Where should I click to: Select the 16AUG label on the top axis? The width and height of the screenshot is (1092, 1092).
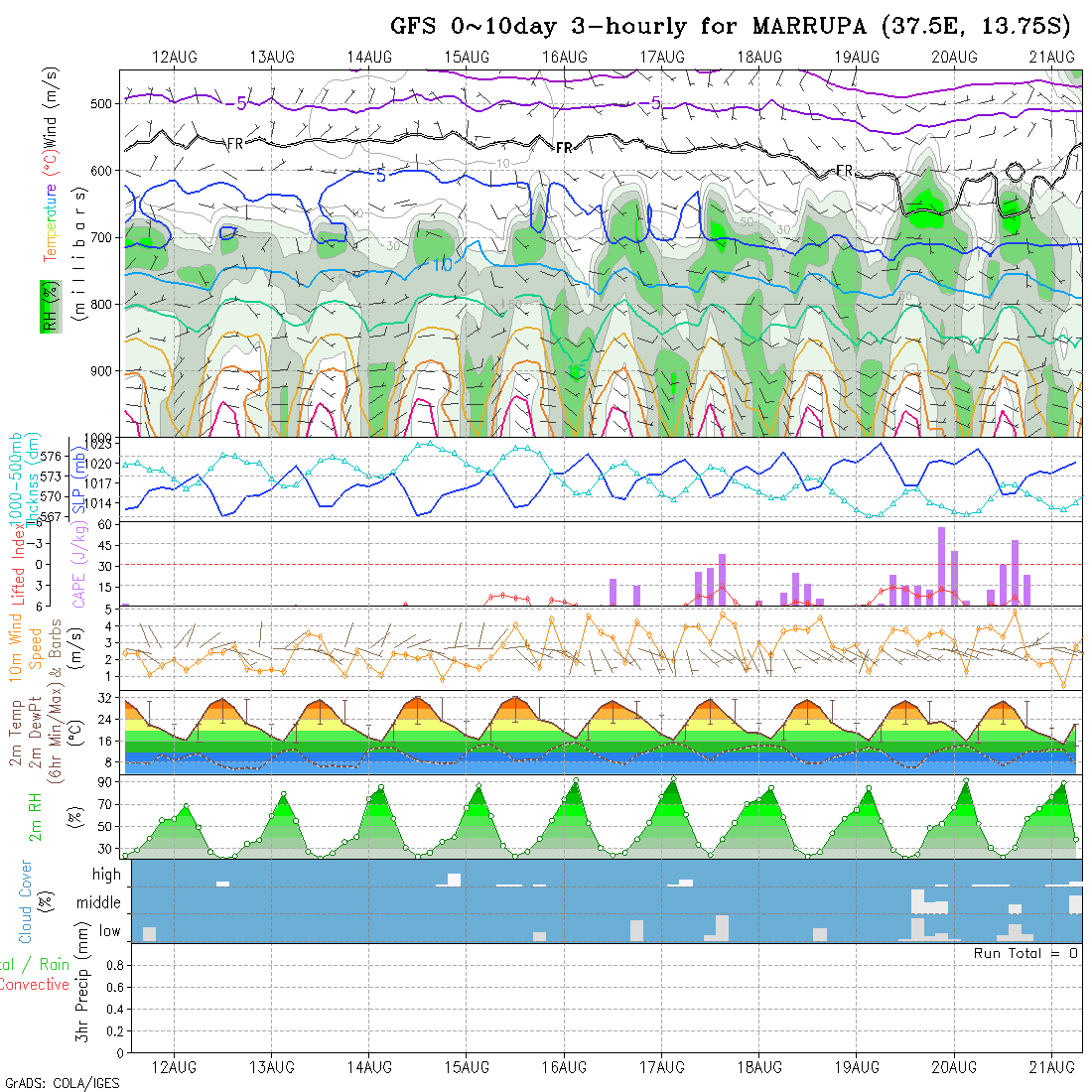click(x=565, y=56)
